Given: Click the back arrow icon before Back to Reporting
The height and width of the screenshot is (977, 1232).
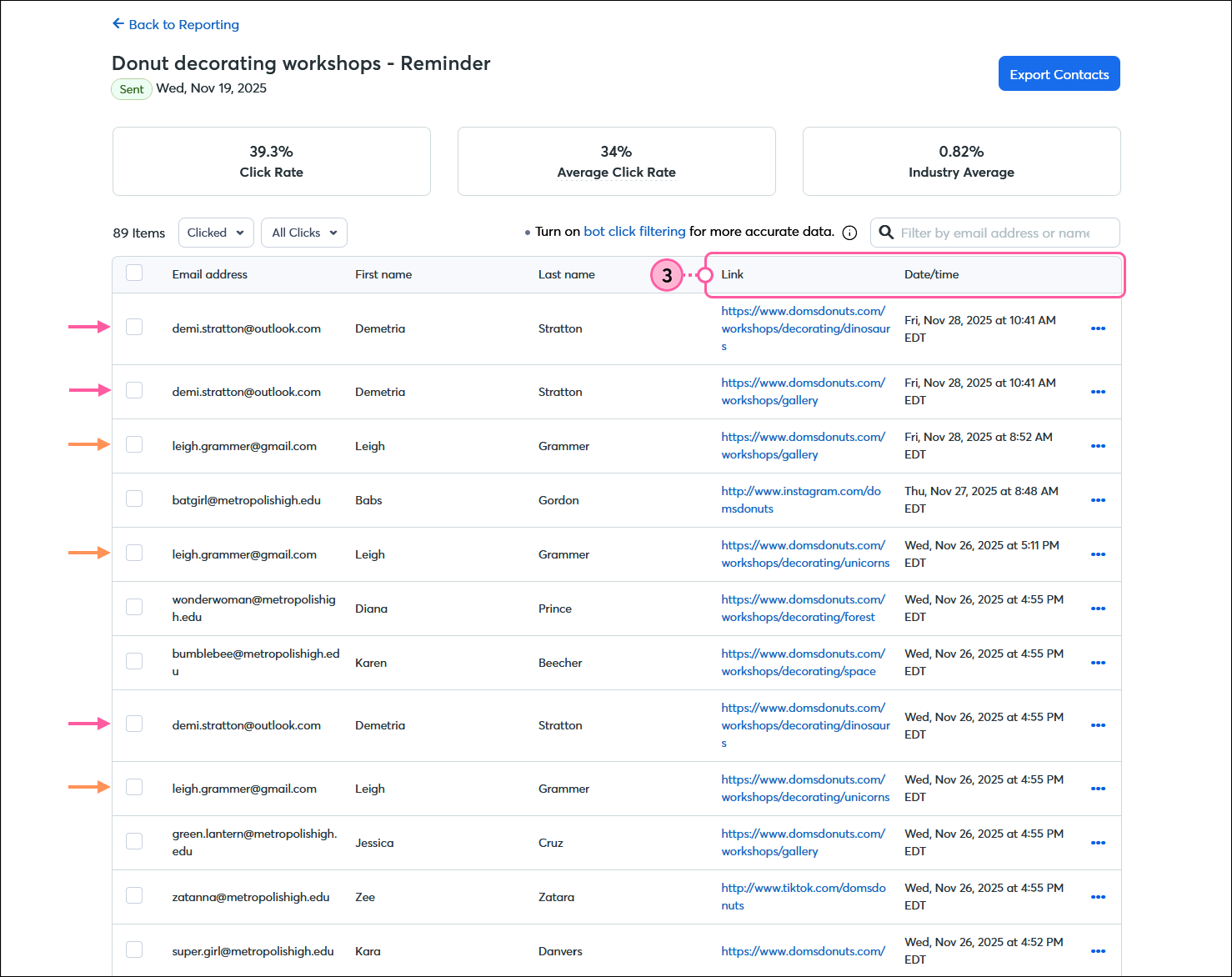Looking at the screenshot, I should [x=118, y=24].
